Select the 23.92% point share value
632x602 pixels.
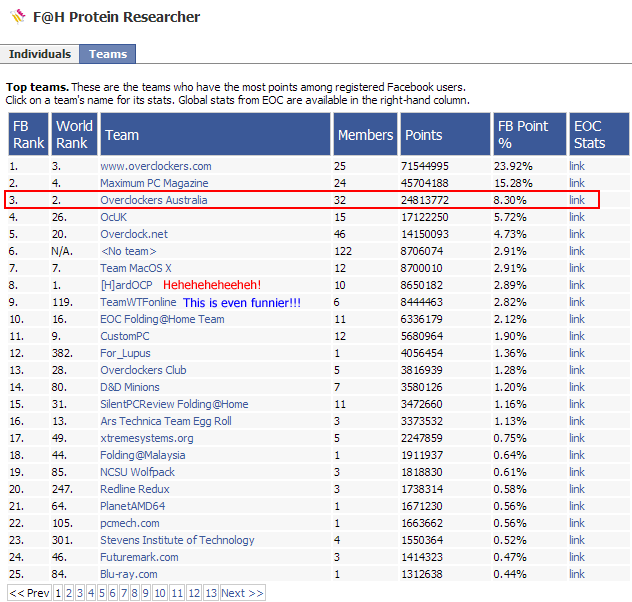point(513,166)
